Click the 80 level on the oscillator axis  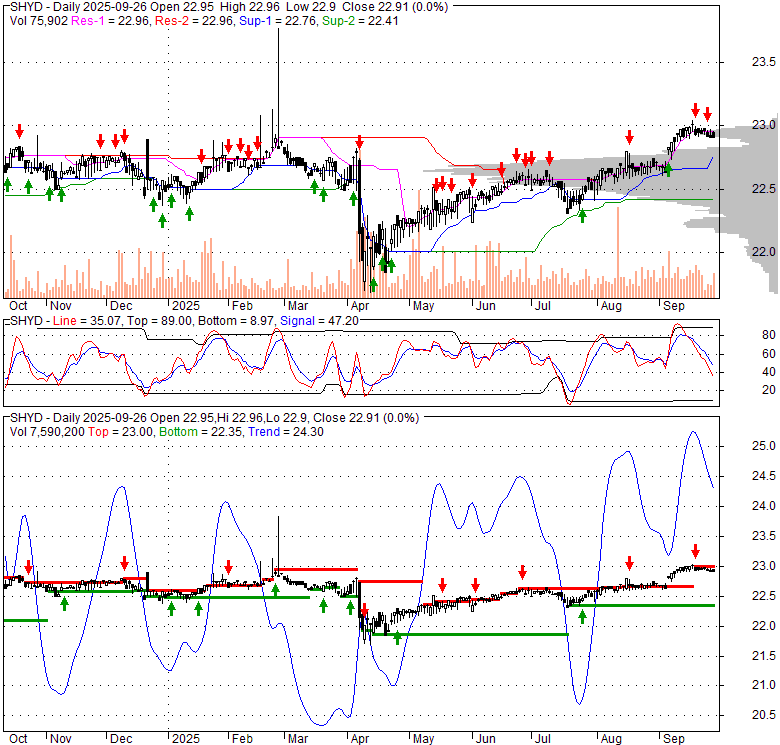[769, 335]
